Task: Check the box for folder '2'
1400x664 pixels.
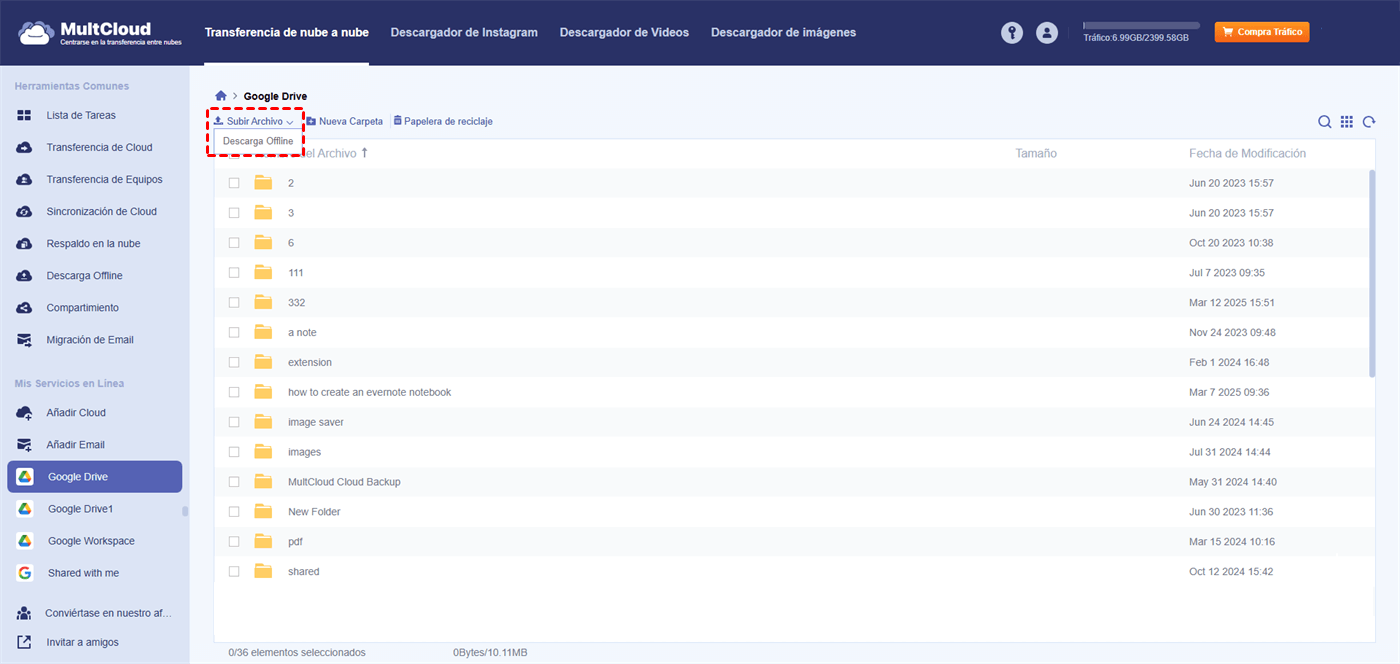Action: click(234, 183)
